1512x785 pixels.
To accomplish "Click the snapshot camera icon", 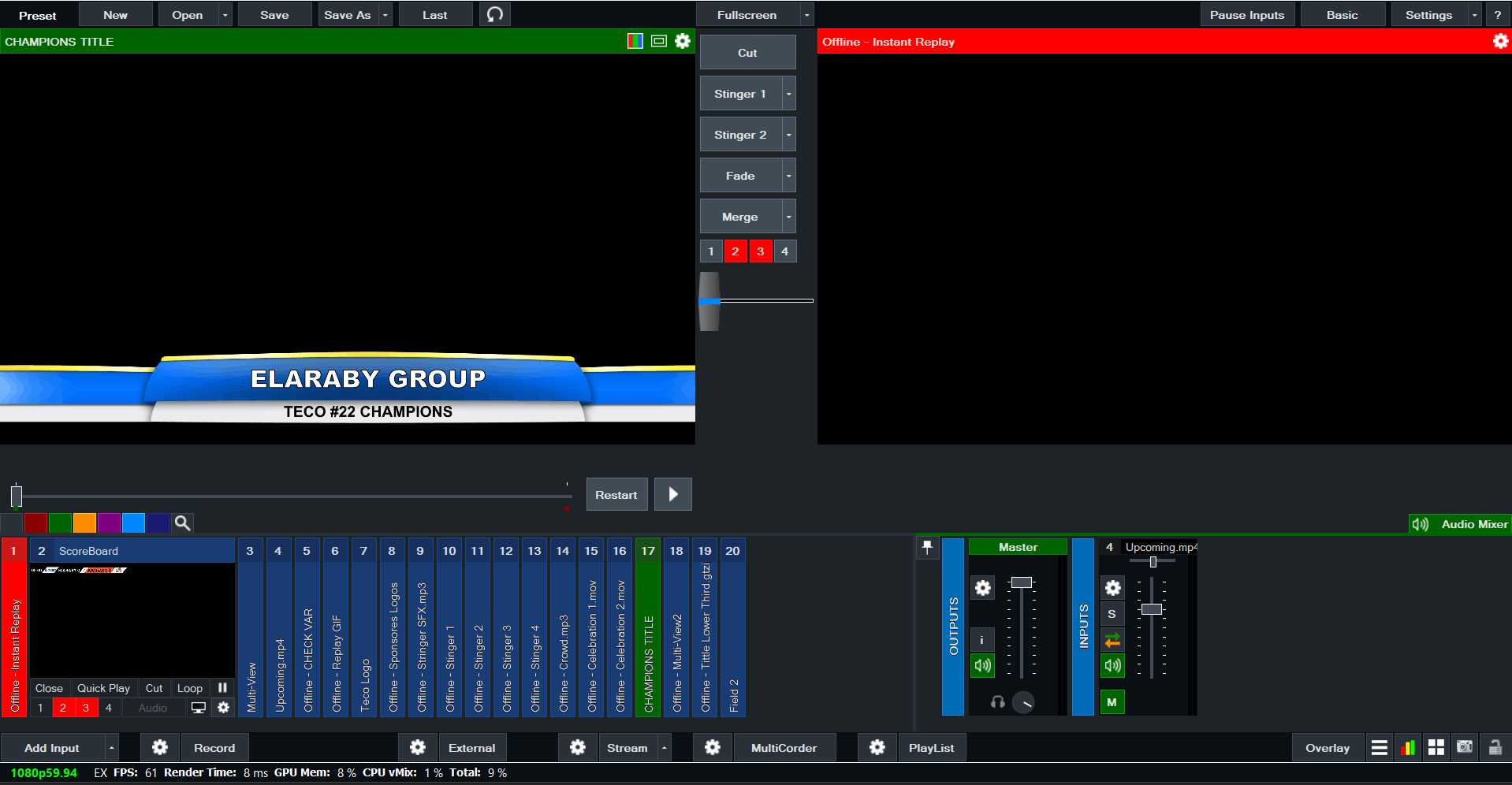I will click(1465, 747).
